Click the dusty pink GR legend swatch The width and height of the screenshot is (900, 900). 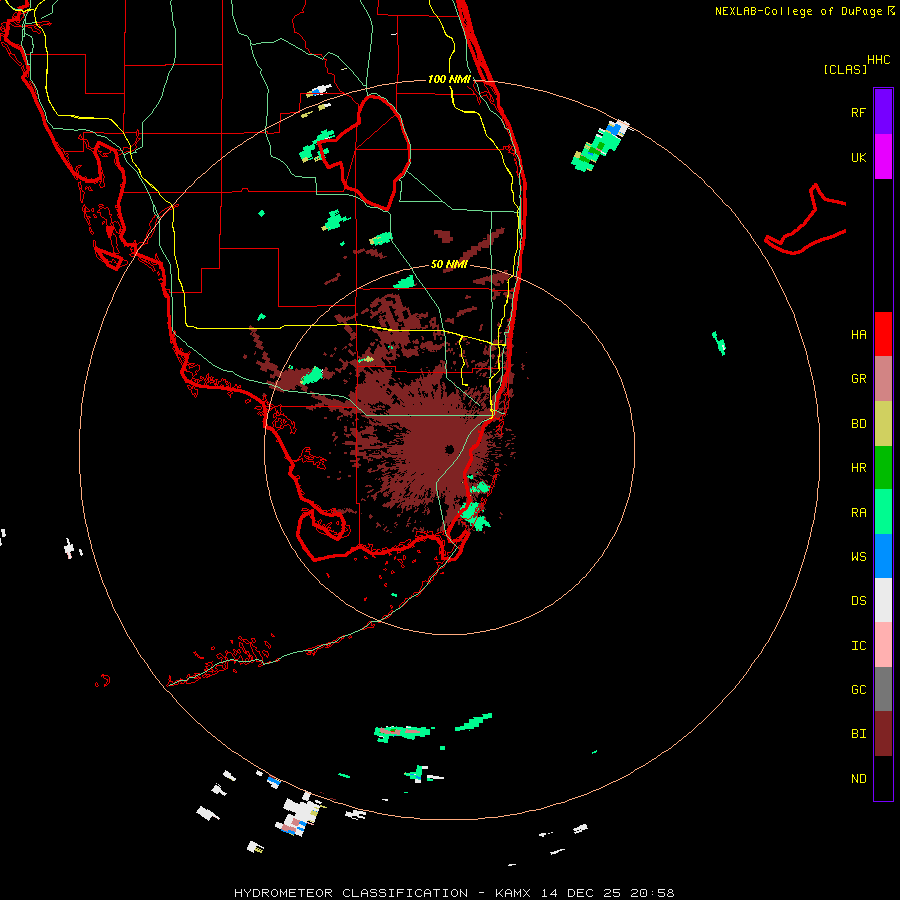[x=883, y=378]
